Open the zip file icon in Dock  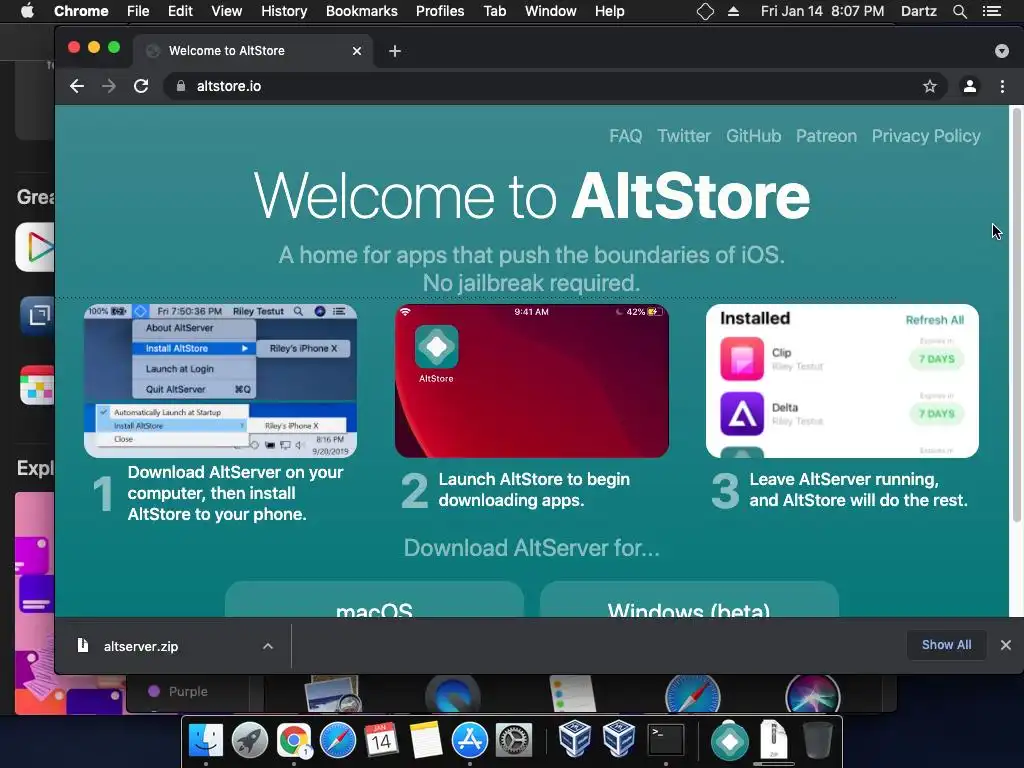point(774,739)
